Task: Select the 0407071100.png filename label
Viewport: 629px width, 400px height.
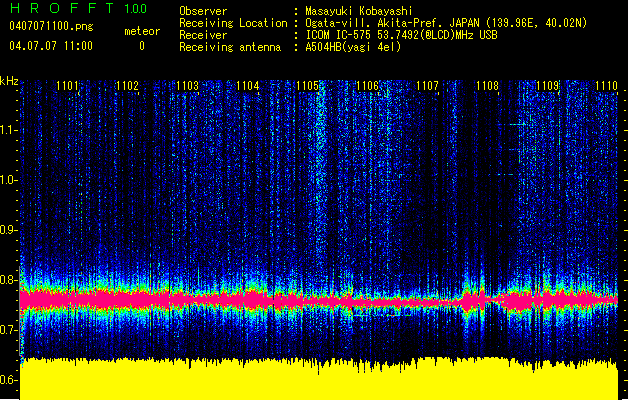Action: (x=51, y=26)
